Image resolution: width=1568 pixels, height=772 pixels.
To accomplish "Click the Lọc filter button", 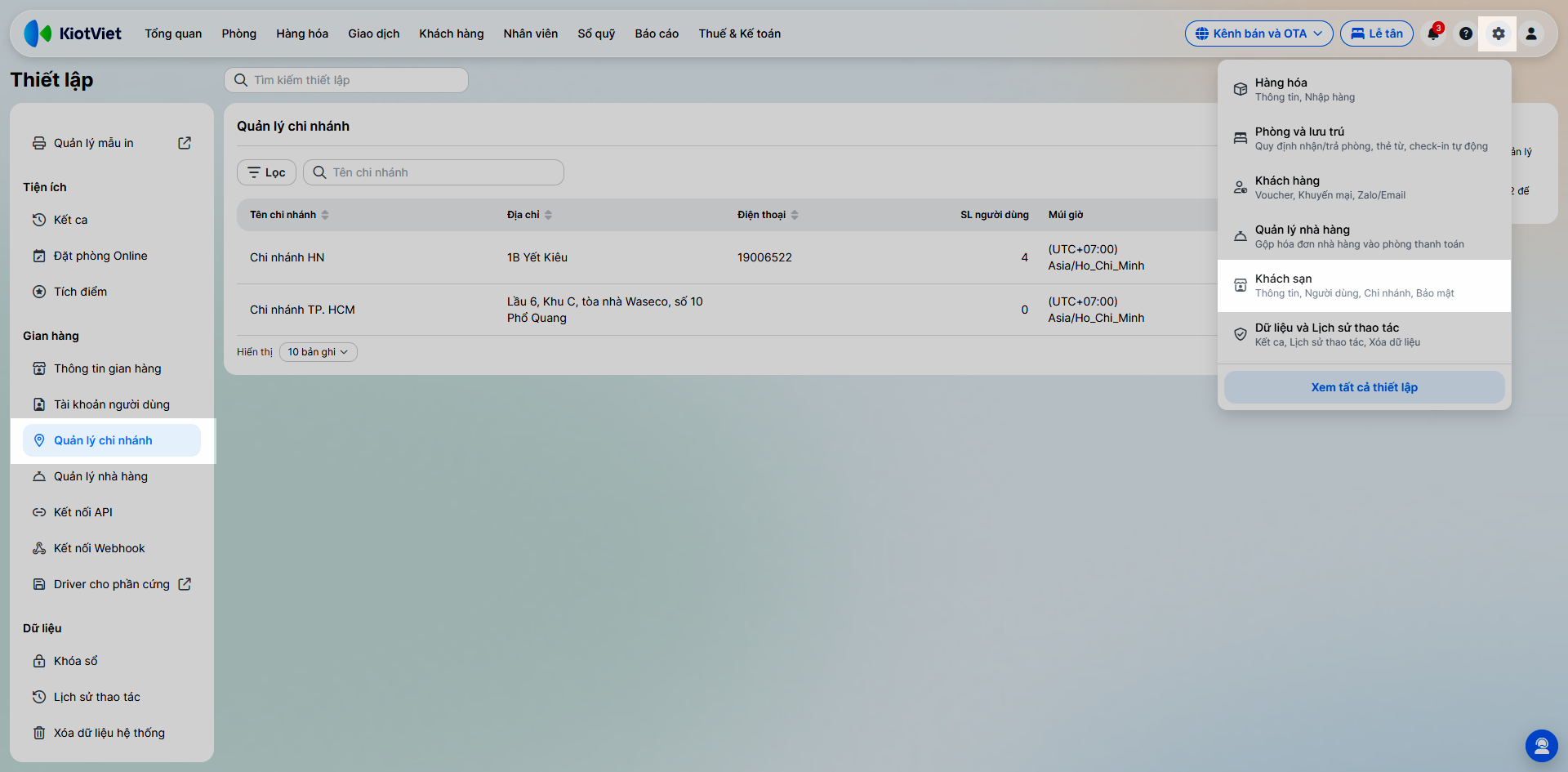I will [266, 172].
